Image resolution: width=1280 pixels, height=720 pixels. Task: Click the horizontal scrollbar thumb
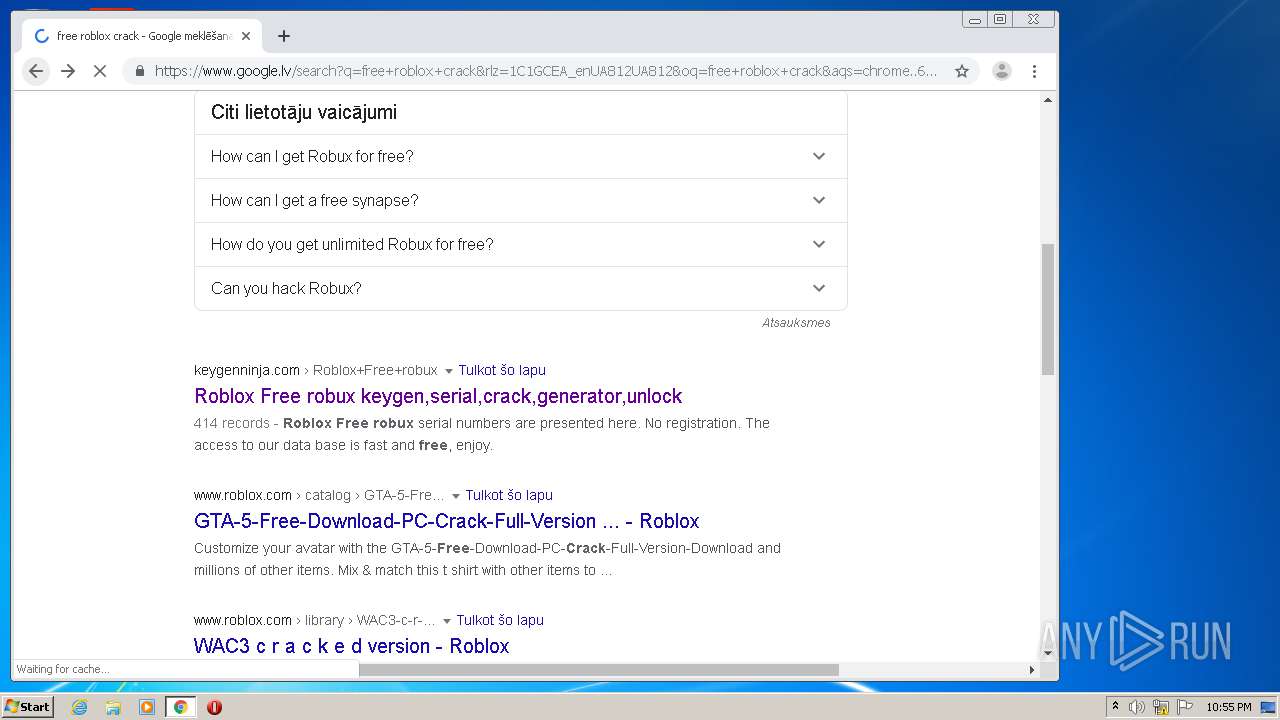[x=598, y=669]
